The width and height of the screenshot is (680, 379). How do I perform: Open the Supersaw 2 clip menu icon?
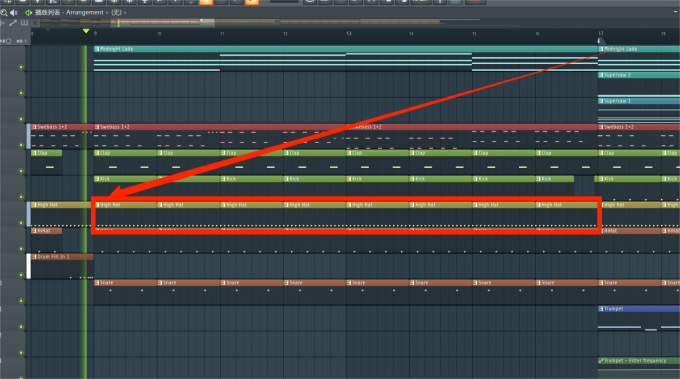pyautogui.click(x=601, y=75)
